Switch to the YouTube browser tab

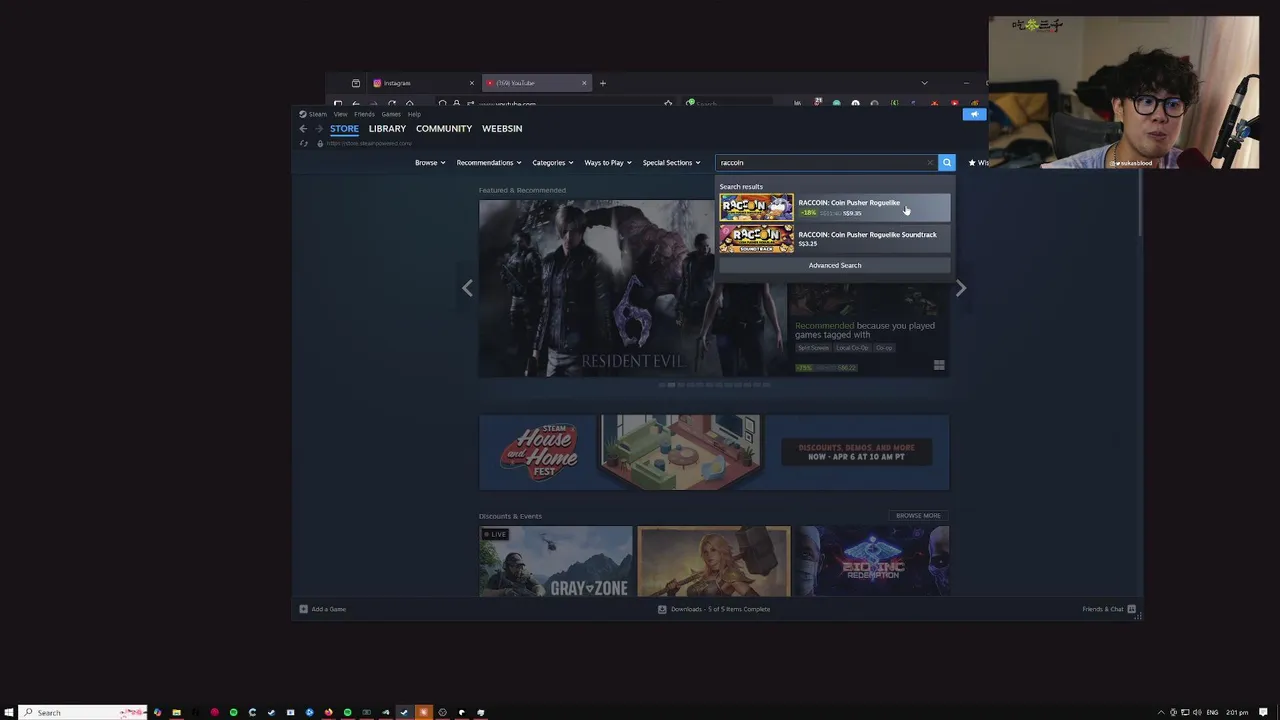click(x=537, y=83)
